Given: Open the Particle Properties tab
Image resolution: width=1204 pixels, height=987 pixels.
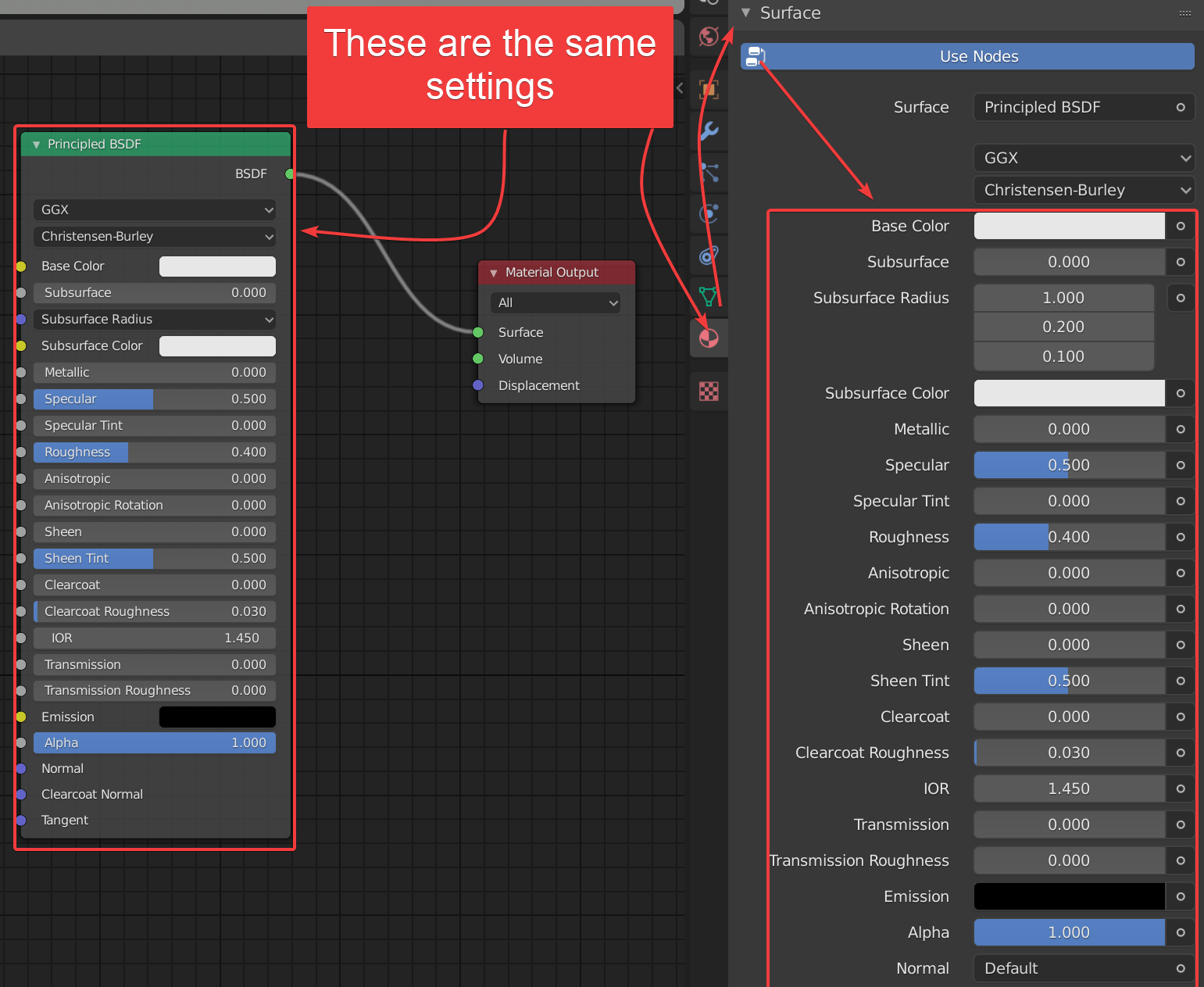Looking at the screenshot, I should pyautogui.click(x=708, y=173).
